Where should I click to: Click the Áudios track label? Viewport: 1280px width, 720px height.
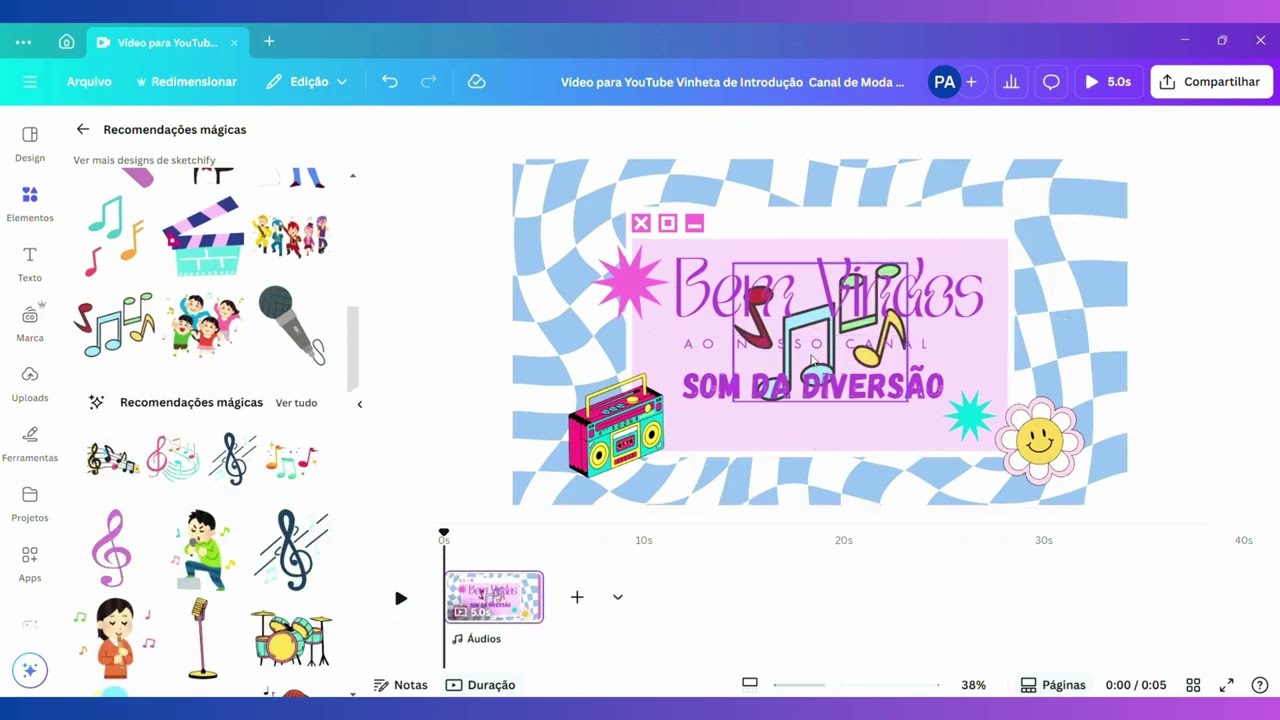pos(476,639)
